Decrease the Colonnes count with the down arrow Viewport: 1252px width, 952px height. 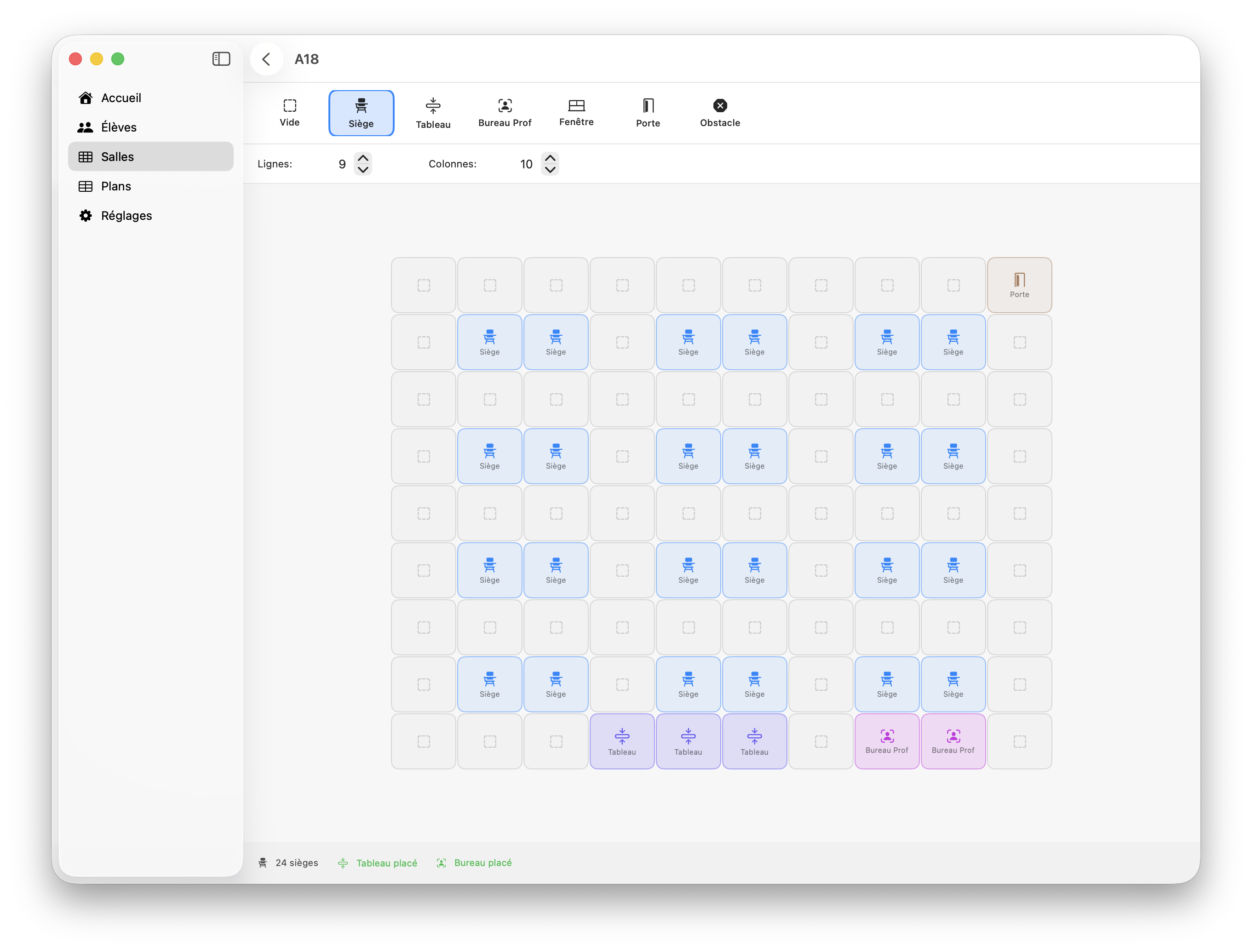pyautogui.click(x=550, y=170)
